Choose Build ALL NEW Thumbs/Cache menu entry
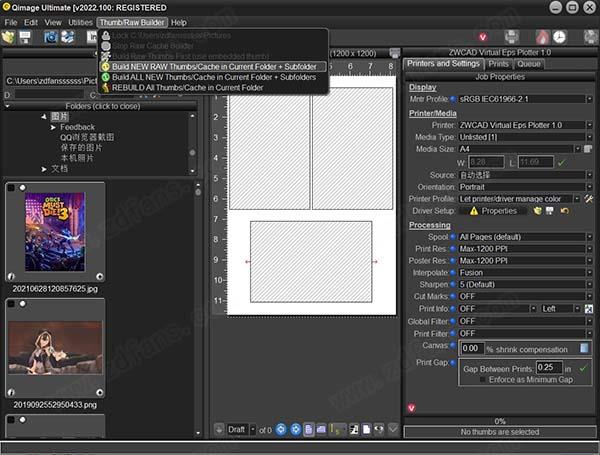The width and height of the screenshot is (600, 455). pyautogui.click(x=213, y=77)
